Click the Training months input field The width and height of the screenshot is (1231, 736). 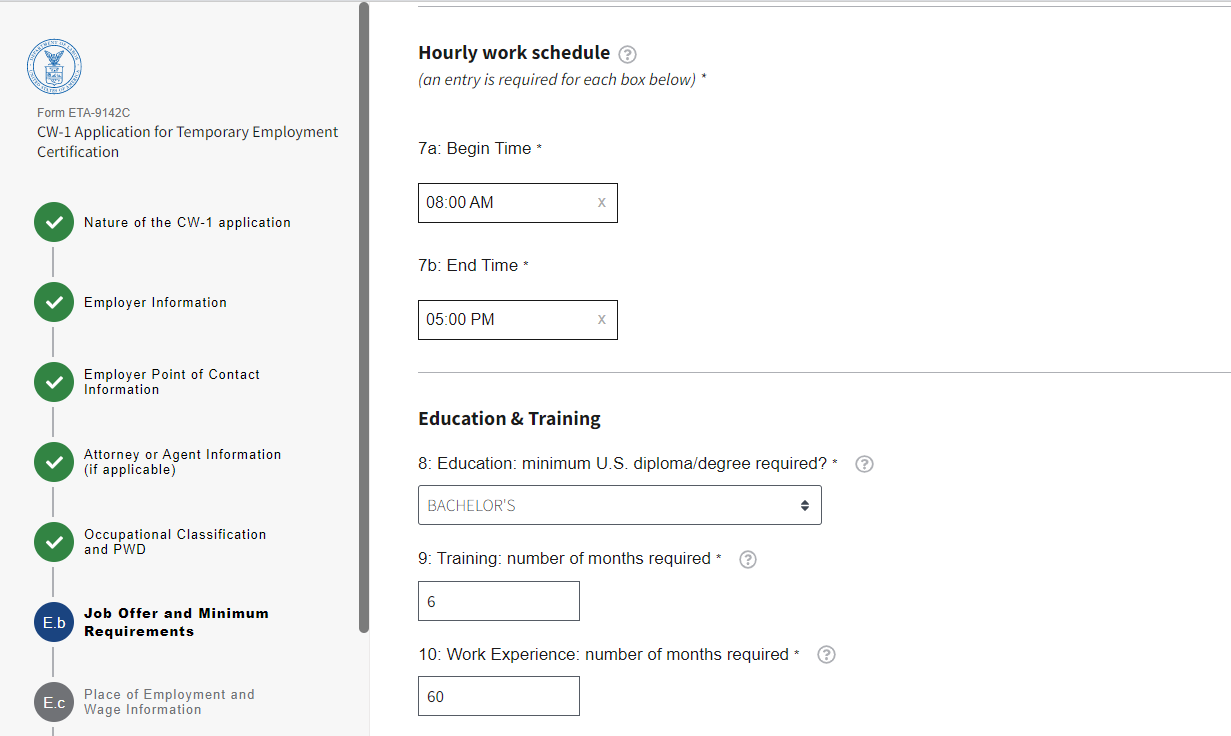point(498,601)
